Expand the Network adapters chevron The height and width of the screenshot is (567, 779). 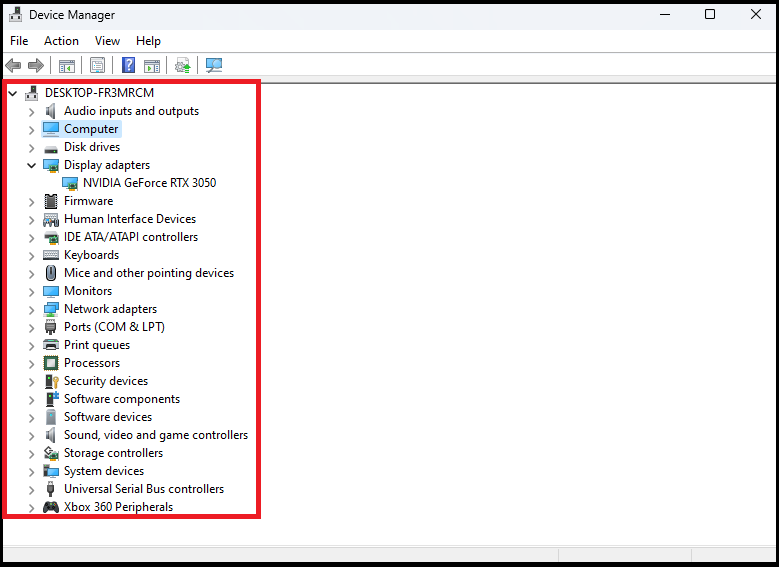[x=31, y=310]
